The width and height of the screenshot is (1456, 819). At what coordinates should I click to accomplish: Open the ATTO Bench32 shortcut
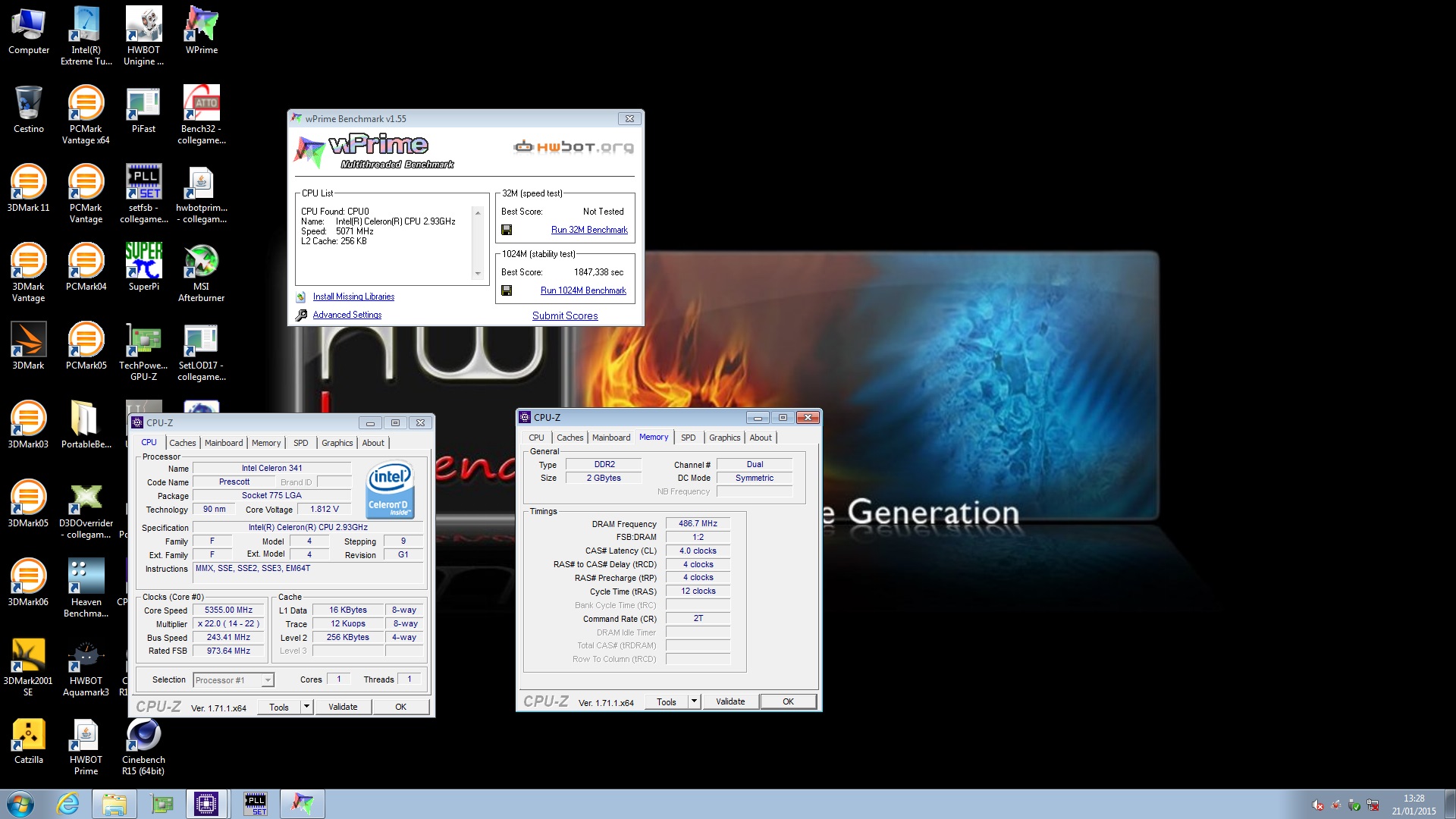(x=201, y=114)
